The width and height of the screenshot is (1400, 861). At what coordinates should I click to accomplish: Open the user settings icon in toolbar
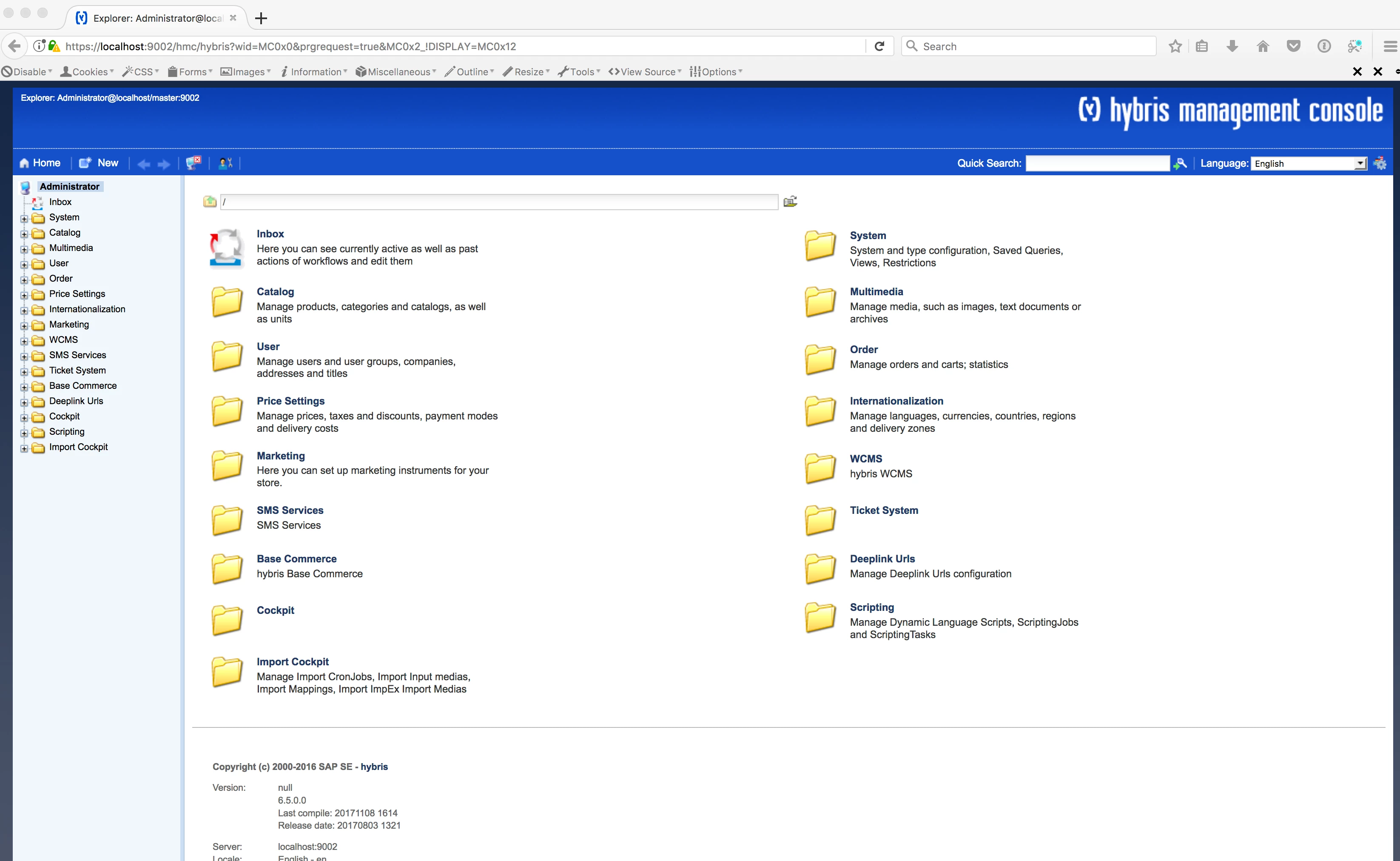225,163
